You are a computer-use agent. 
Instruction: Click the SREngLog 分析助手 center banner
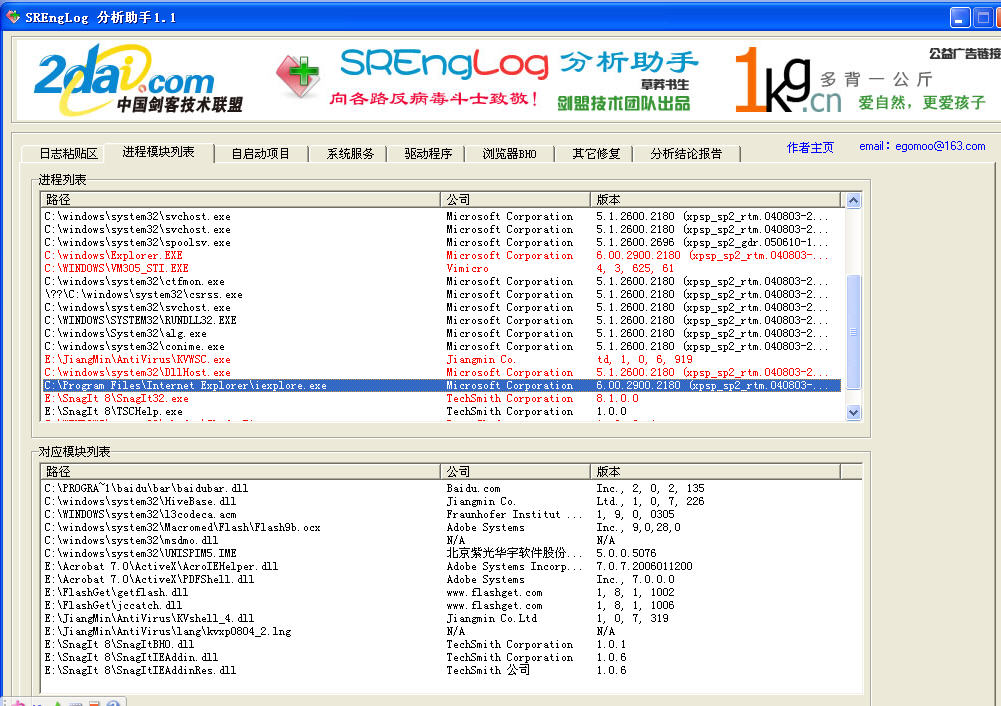488,80
